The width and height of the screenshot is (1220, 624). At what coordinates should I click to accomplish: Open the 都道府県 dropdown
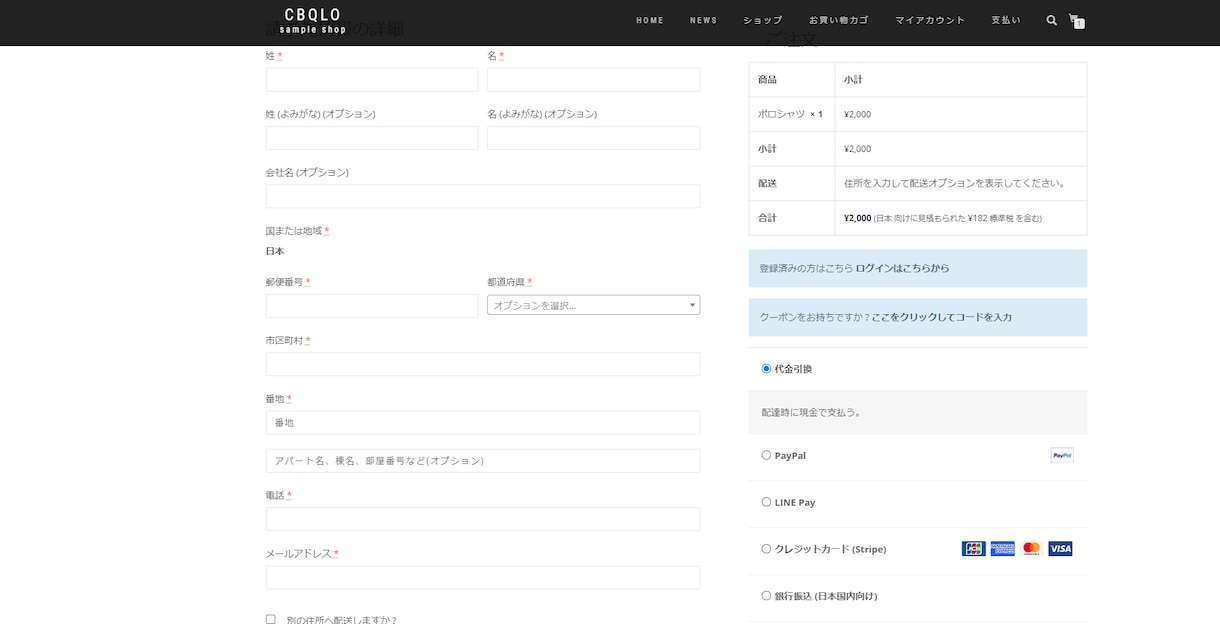pos(593,305)
